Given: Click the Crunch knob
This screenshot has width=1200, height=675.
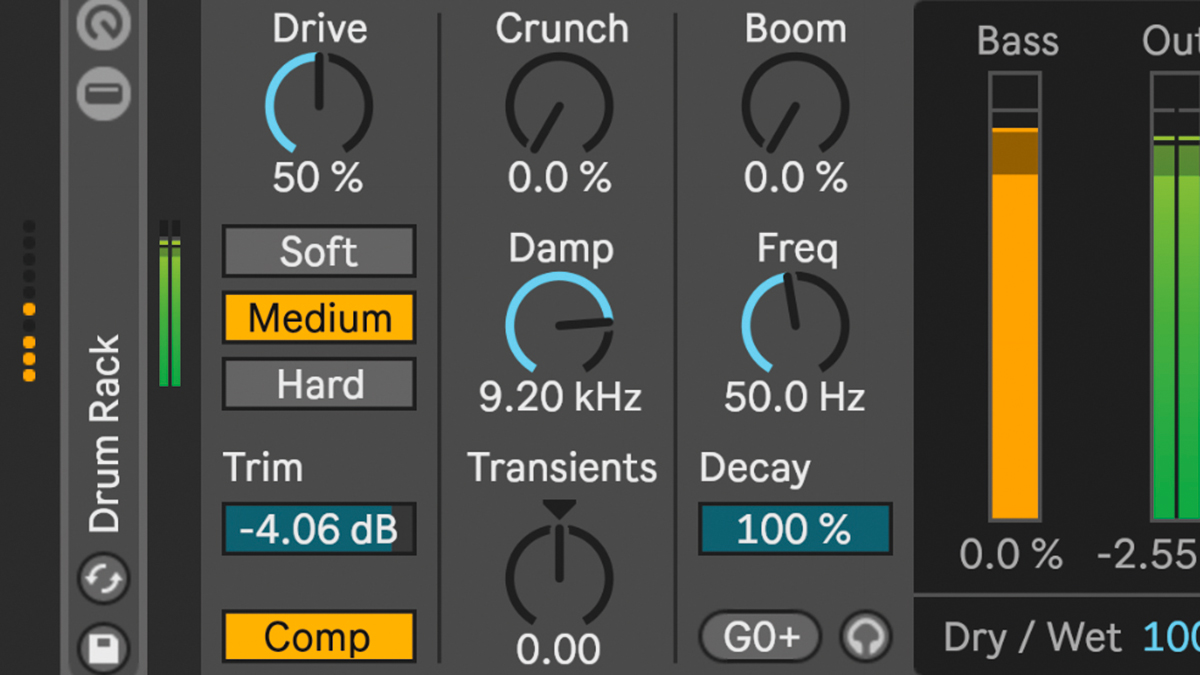Looking at the screenshot, I should click(x=559, y=104).
